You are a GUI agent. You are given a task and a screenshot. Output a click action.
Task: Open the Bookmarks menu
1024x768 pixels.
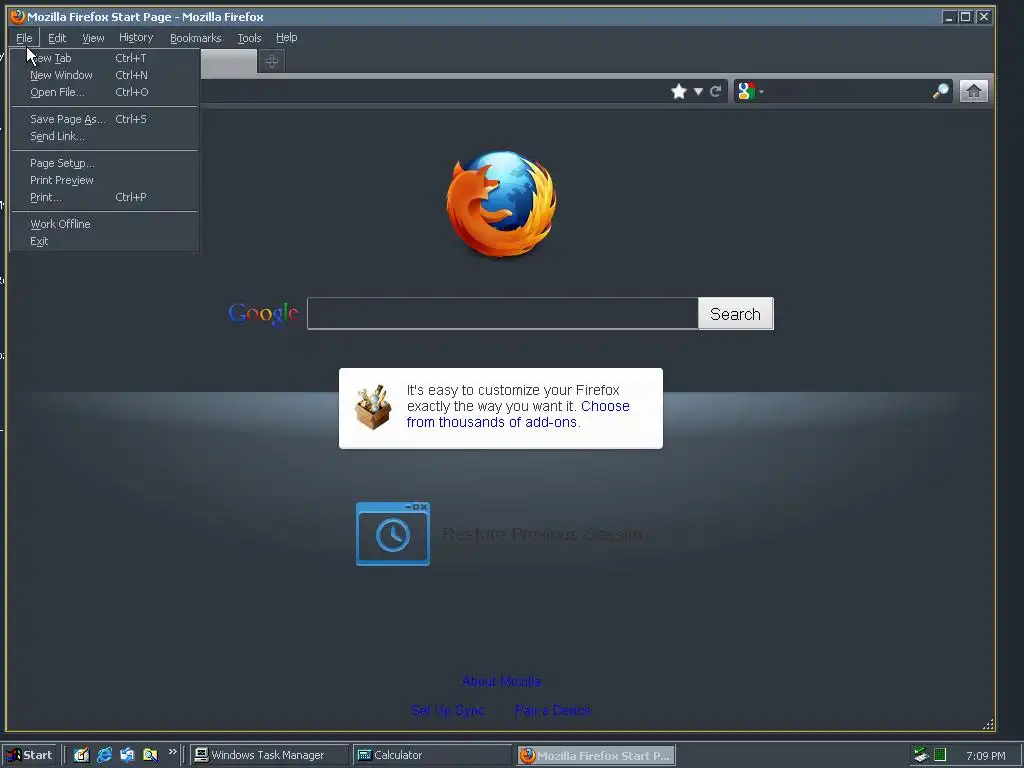click(195, 38)
